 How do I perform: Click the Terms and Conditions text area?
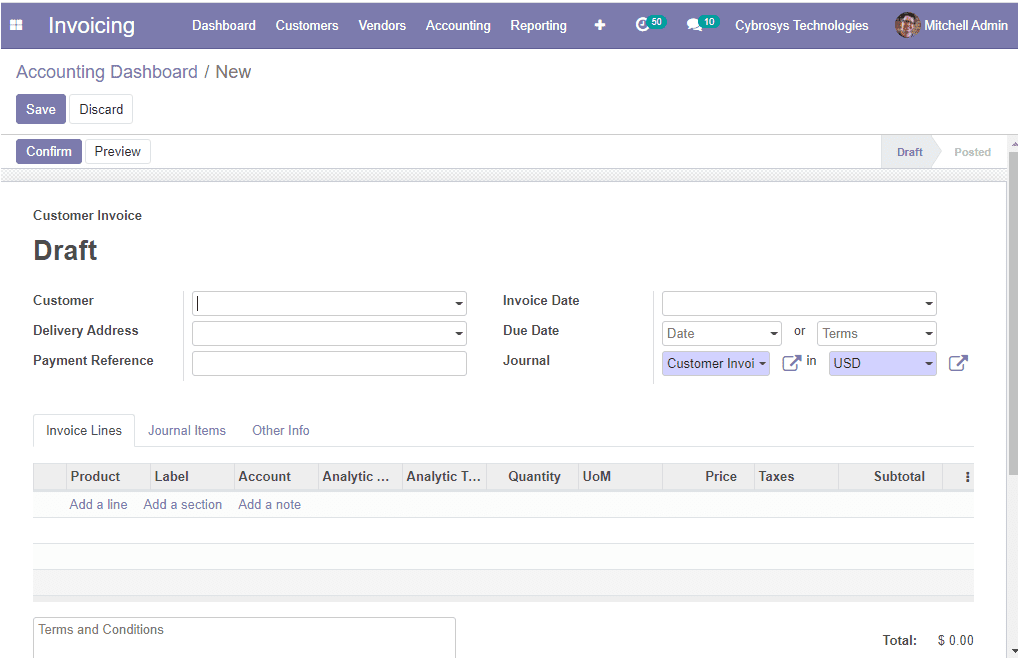point(244,638)
